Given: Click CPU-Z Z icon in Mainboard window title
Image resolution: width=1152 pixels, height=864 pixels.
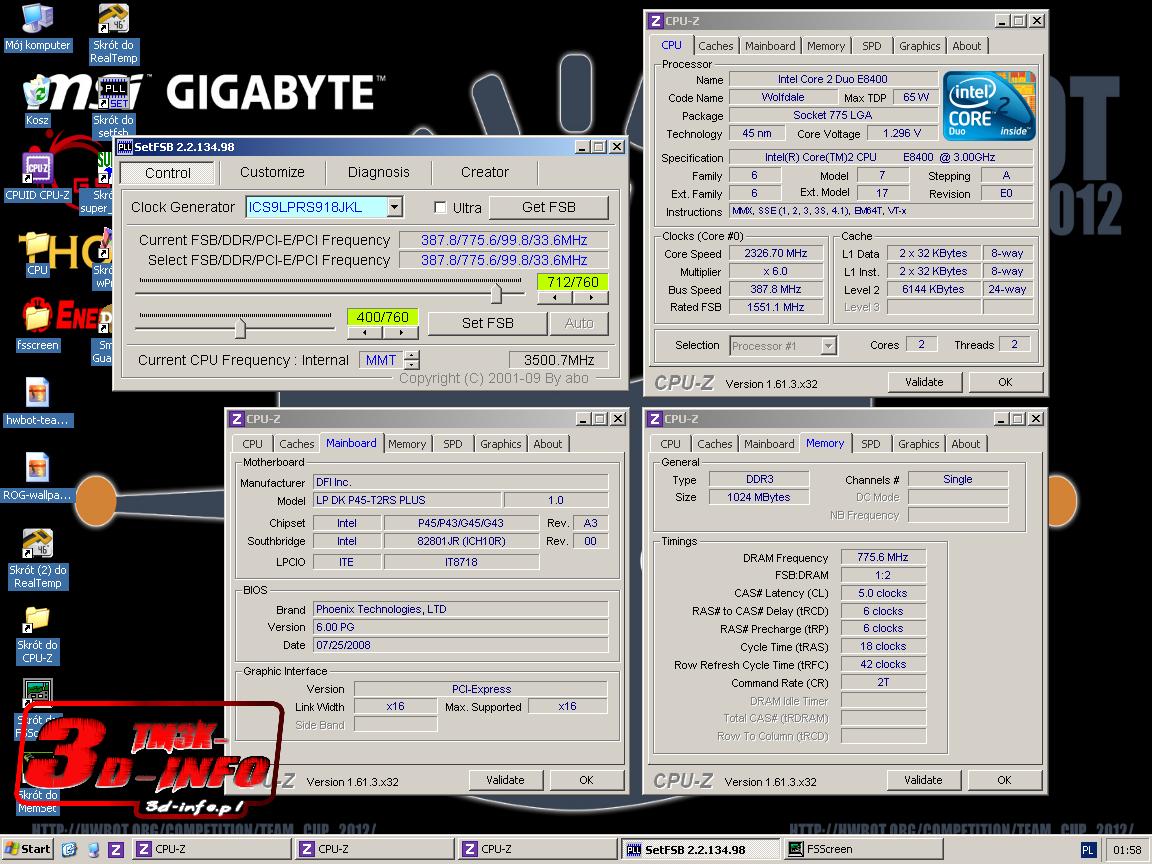Looking at the screenshot, I should pos(237,419).
